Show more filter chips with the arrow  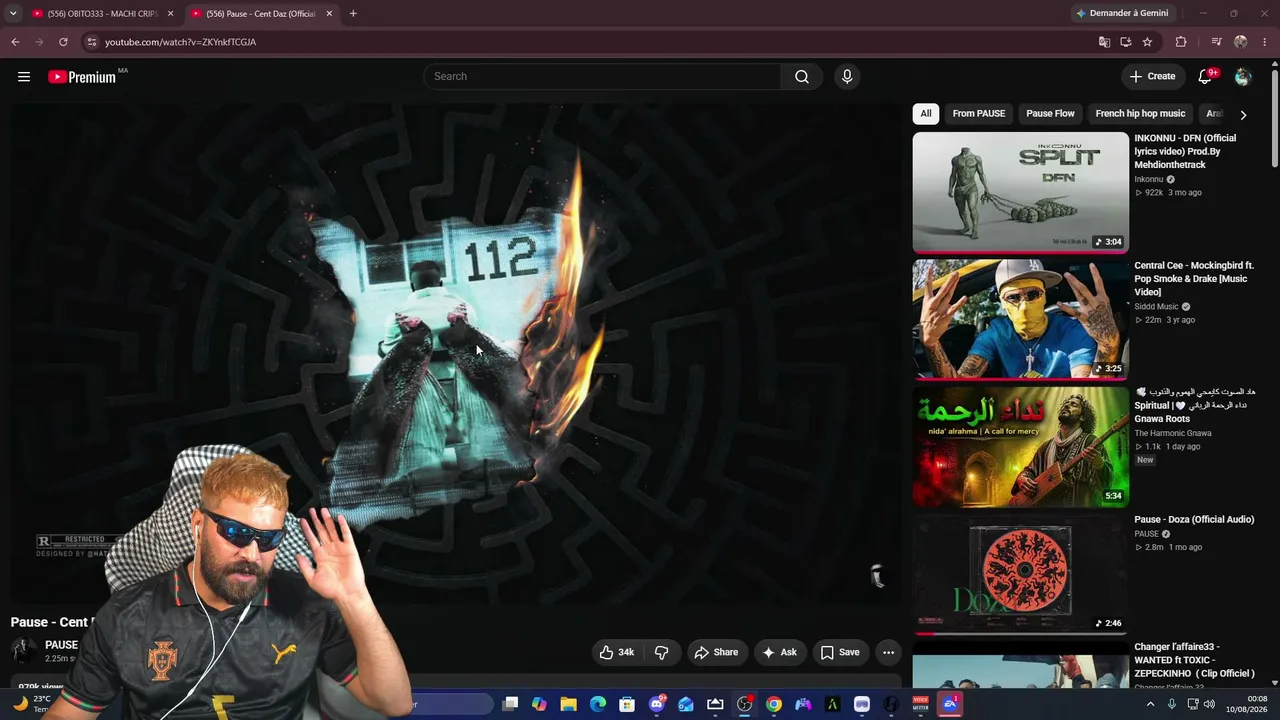[1243, 115]
